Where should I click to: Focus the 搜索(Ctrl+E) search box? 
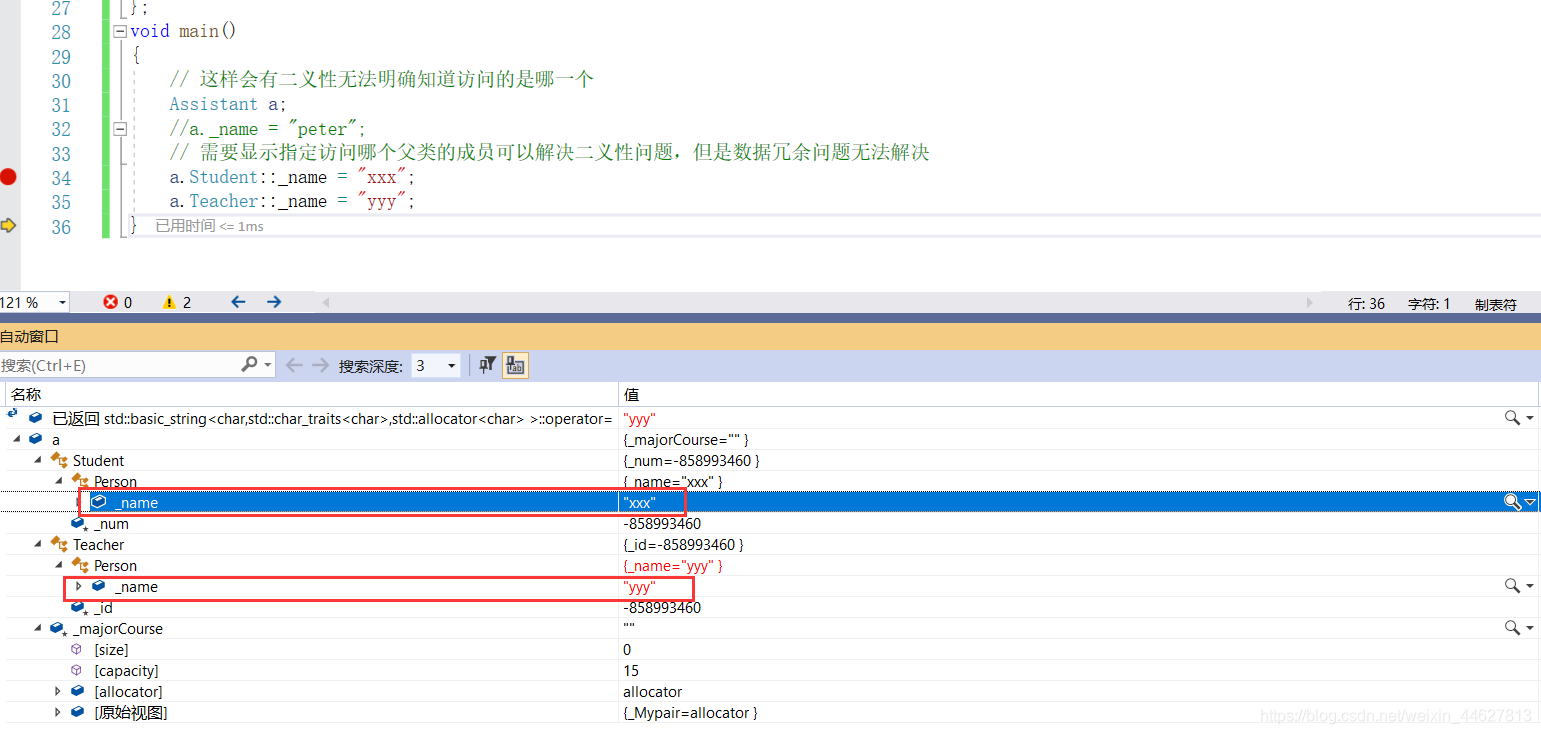coord(118,366)
